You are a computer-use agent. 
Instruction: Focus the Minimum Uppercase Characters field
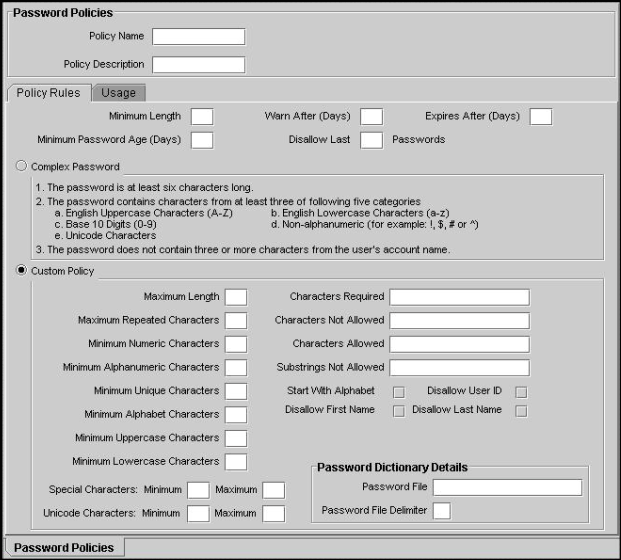pyautogui.click(x=236, y=438)
